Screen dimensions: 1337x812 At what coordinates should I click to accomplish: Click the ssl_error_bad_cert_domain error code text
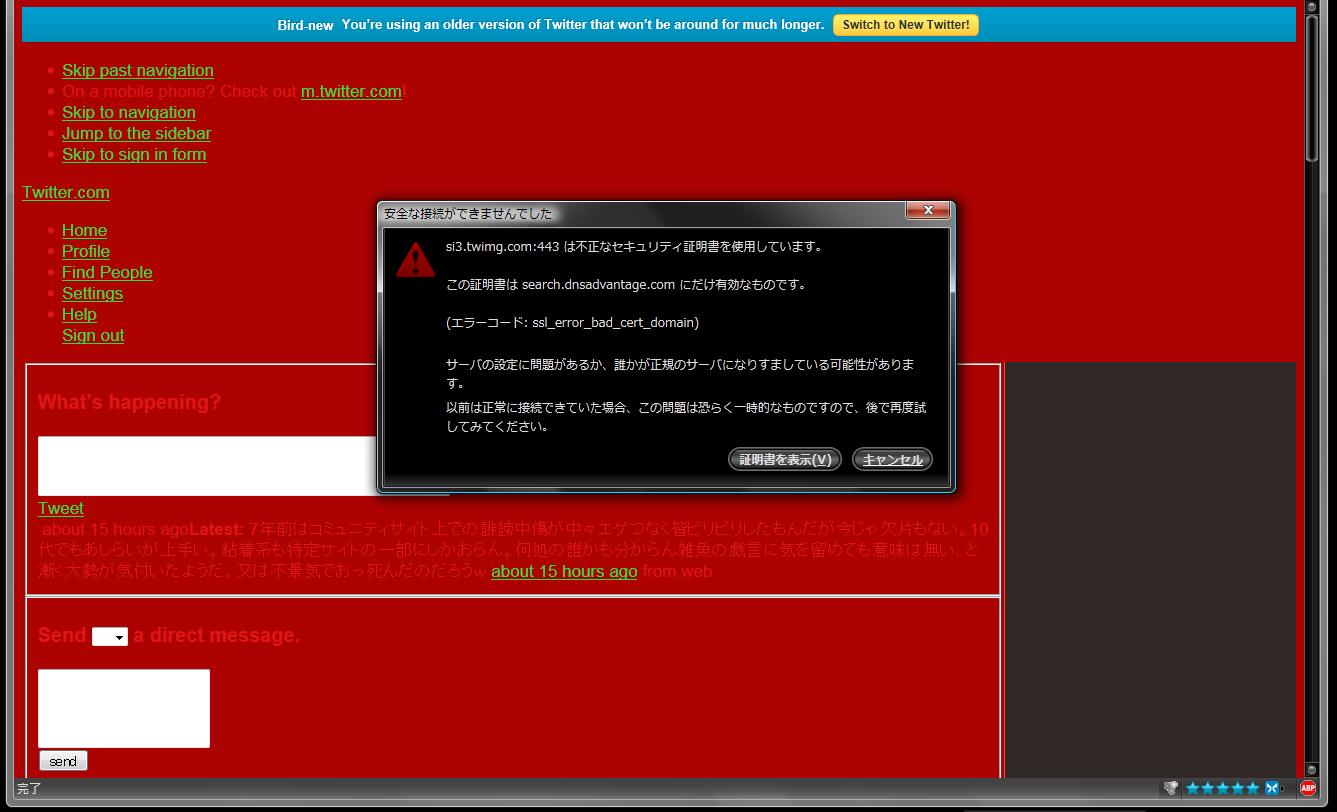[x=572, y=322]
